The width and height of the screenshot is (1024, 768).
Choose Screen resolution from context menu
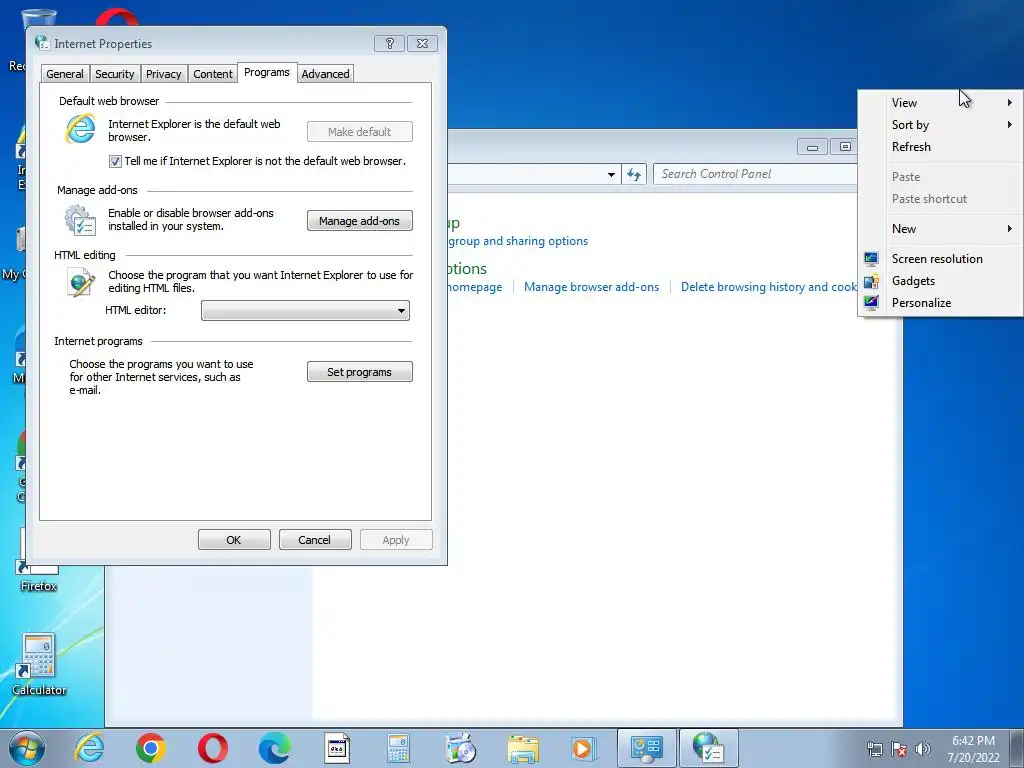[940, 259]
